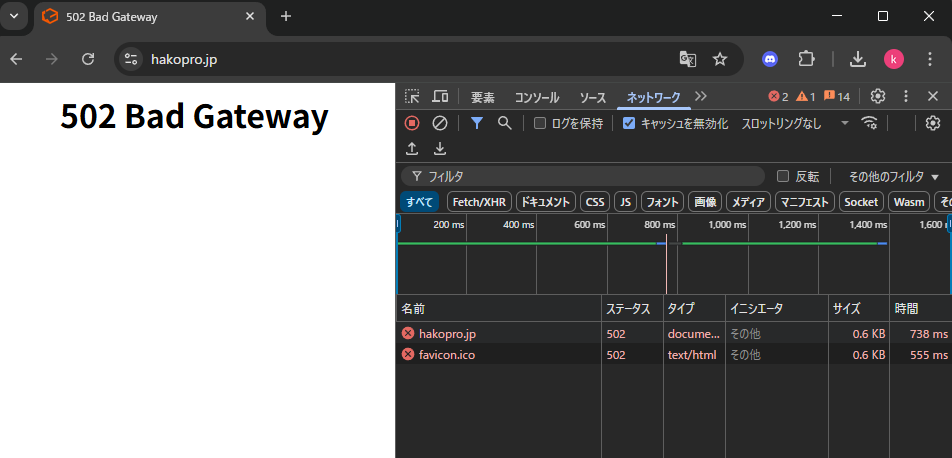
Task: Filter requests by Fetch/XHR
Action: 479,202
